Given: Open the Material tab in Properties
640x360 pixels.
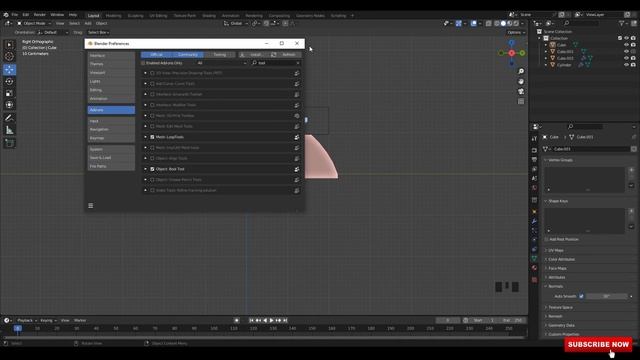Looking at the screenshot, I should (534, 268).
